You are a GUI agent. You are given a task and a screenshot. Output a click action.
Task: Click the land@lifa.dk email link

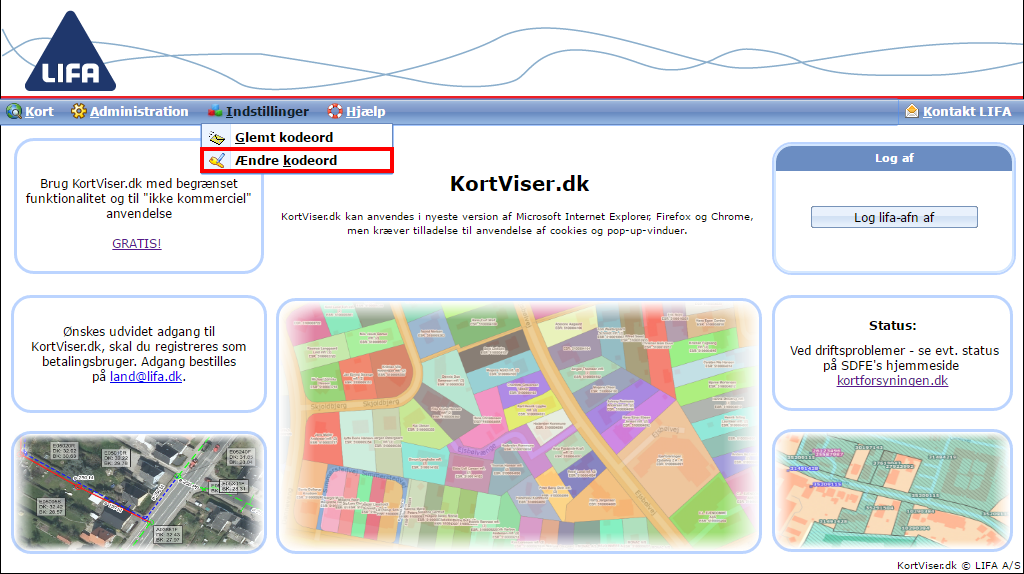tap(146, 377)
